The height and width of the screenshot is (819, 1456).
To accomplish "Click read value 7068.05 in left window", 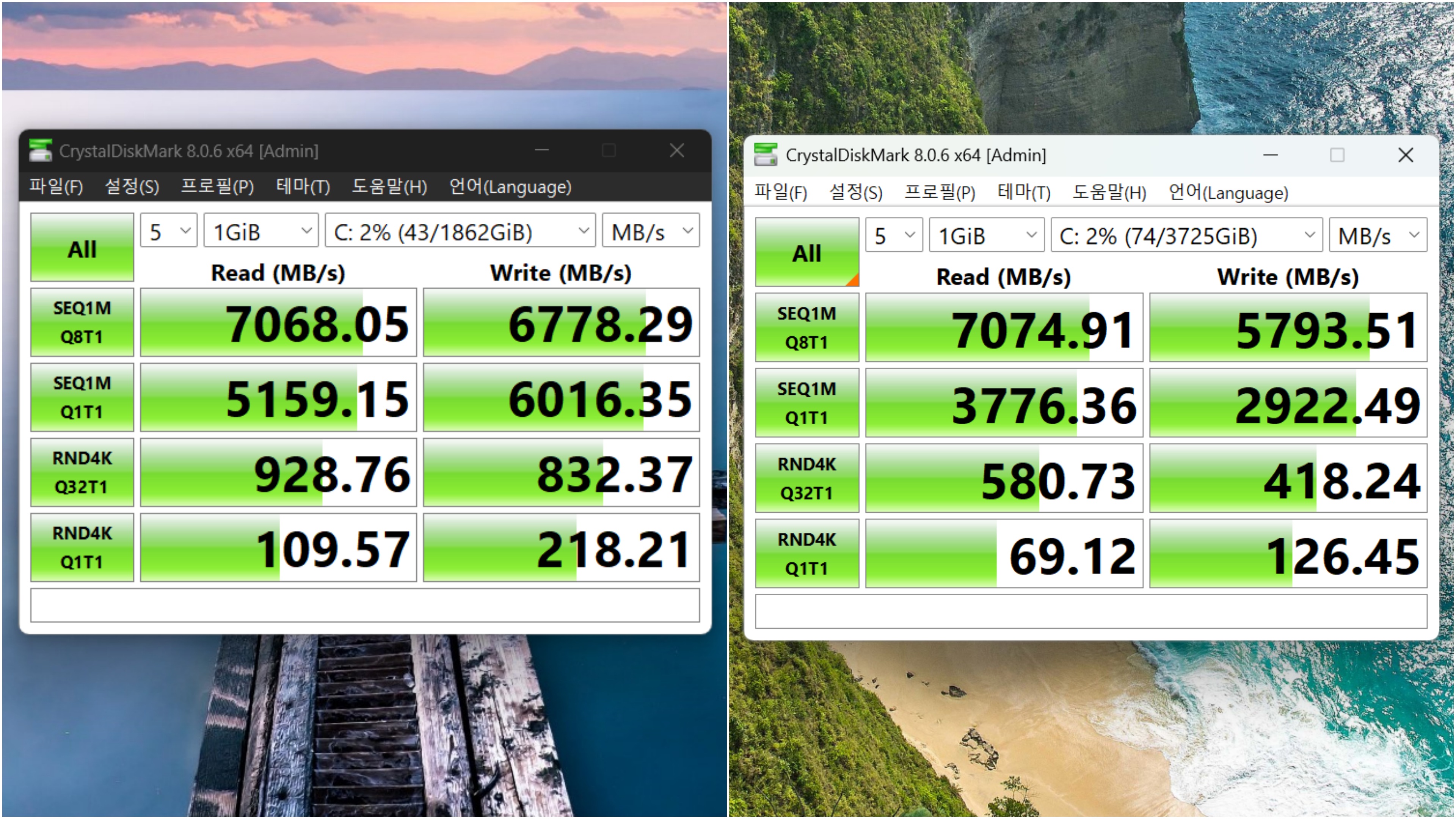I will coord(278,322).
